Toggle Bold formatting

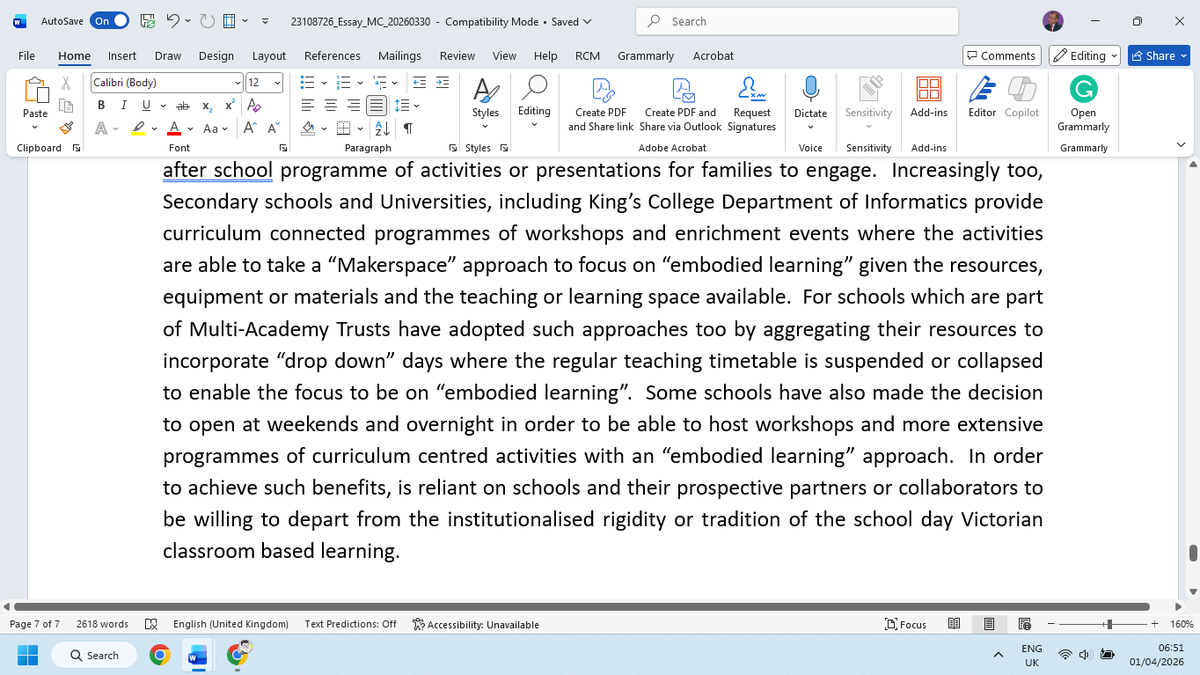[x=101, y=105]
